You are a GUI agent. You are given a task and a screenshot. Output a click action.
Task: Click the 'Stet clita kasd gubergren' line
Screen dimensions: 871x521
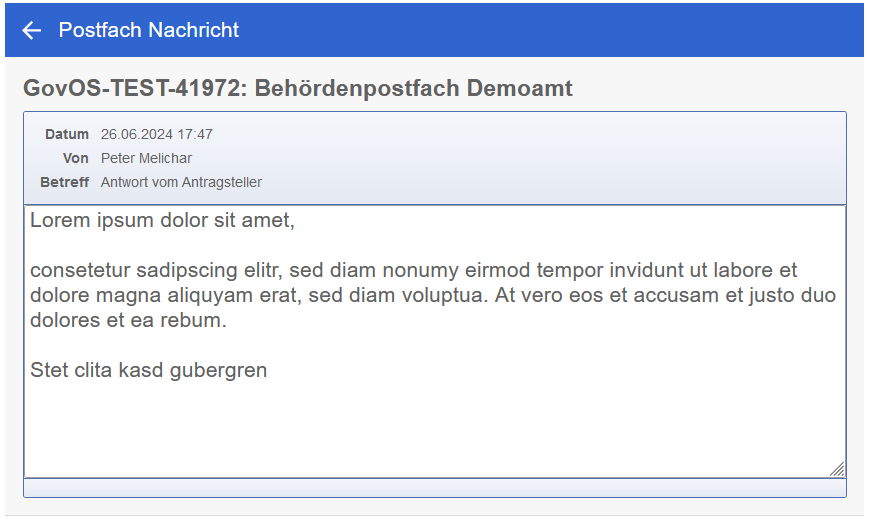tap(148, 371)
